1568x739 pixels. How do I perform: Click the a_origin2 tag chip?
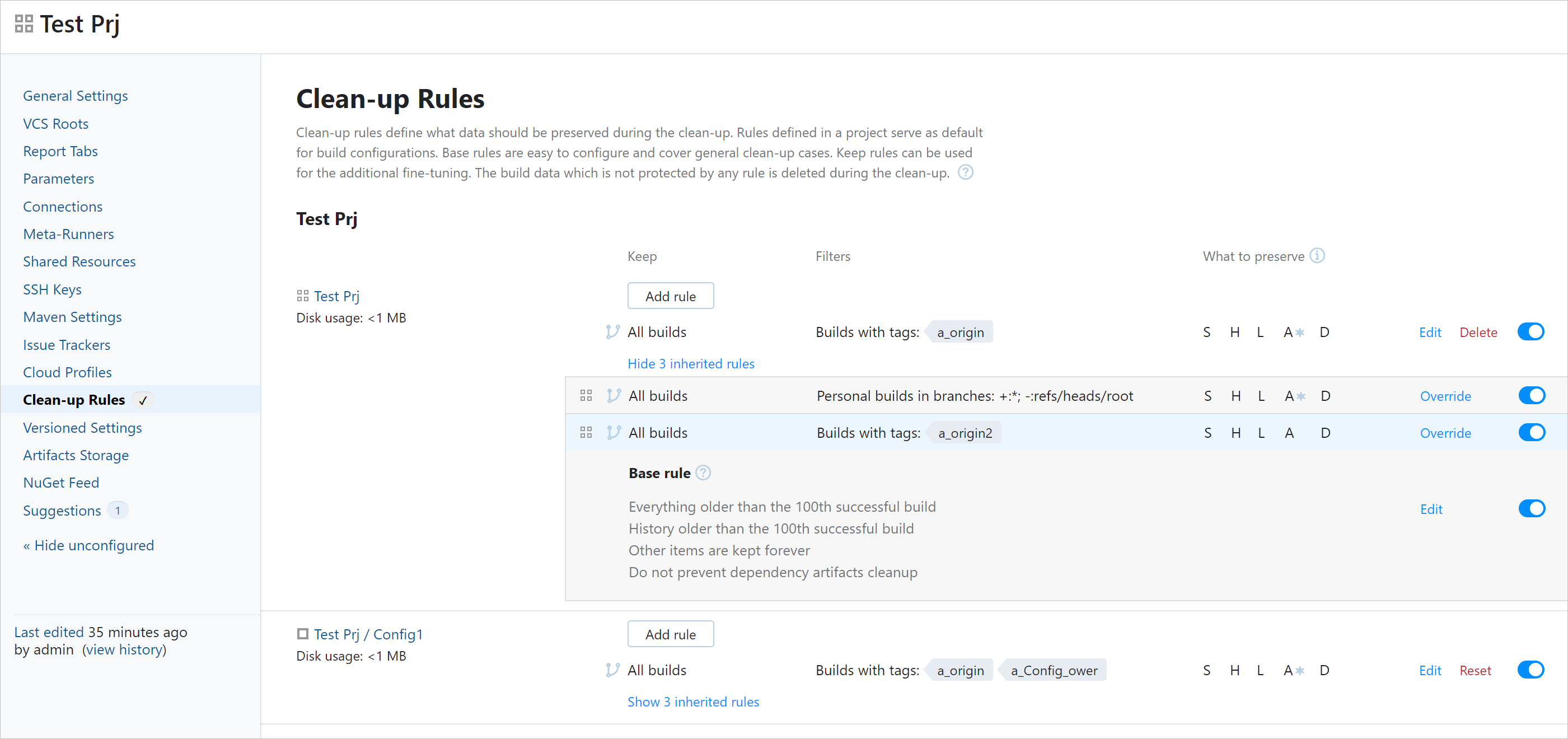[964, 432]
